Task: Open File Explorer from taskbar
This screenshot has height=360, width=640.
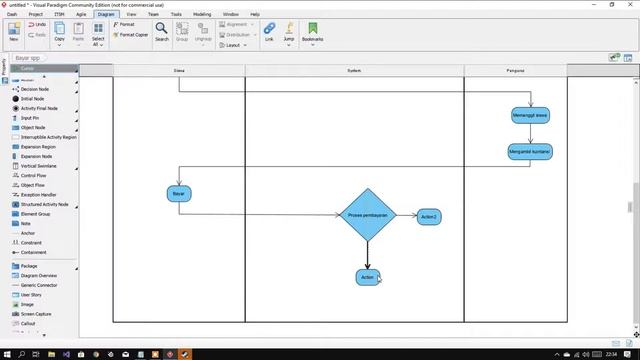Action: [51, 354]
